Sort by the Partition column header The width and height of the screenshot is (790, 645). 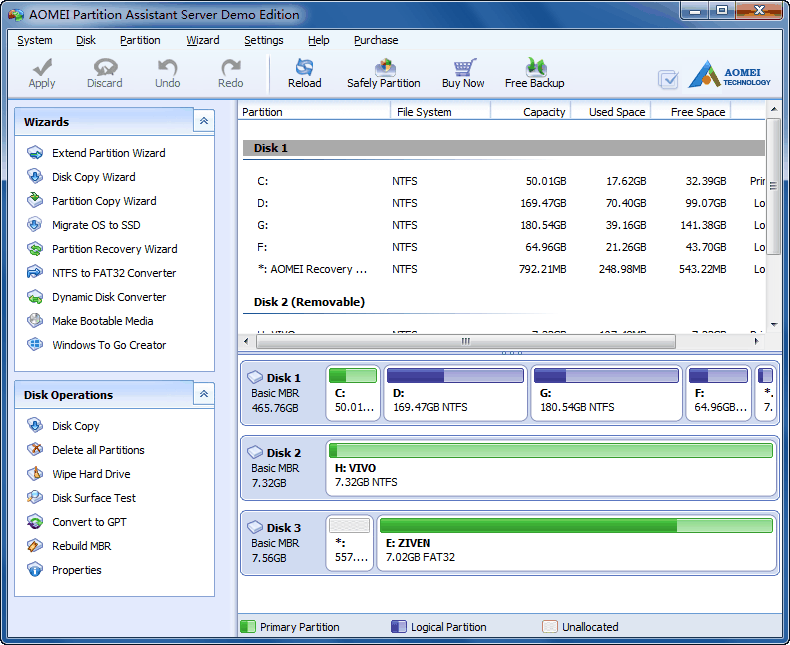click(314, 112)
